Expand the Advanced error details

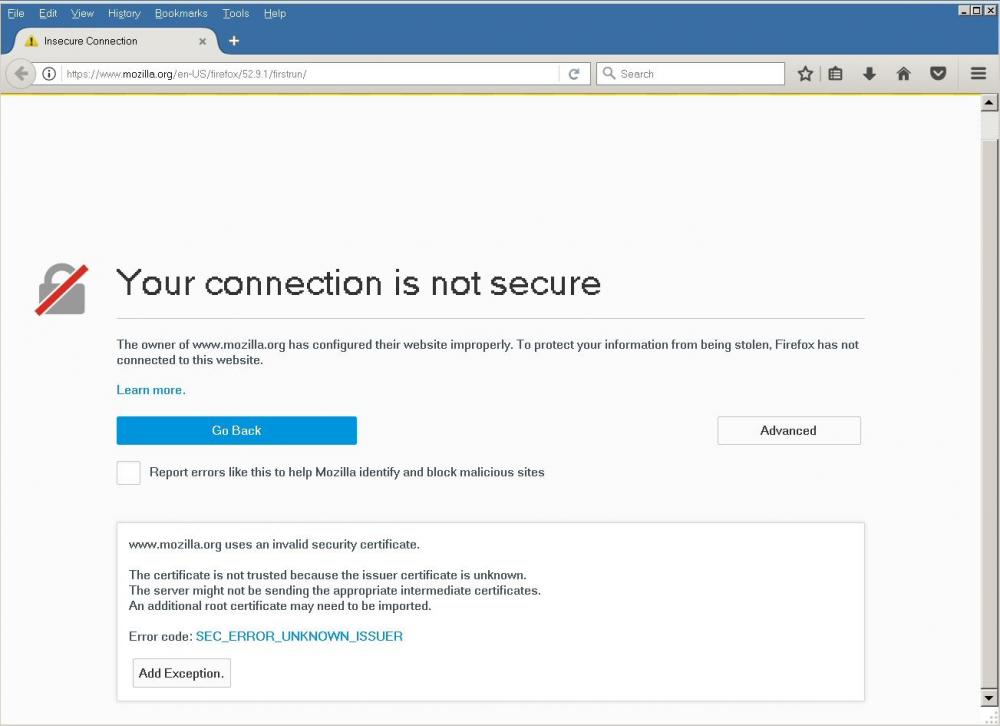coord(788,431)
